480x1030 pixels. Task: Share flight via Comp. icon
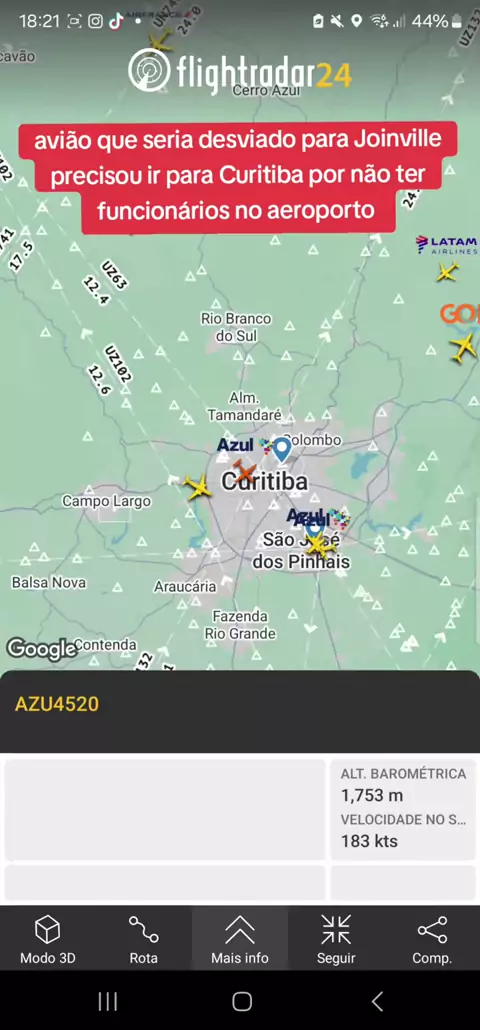pyautogui.click(x=432, y=938)
